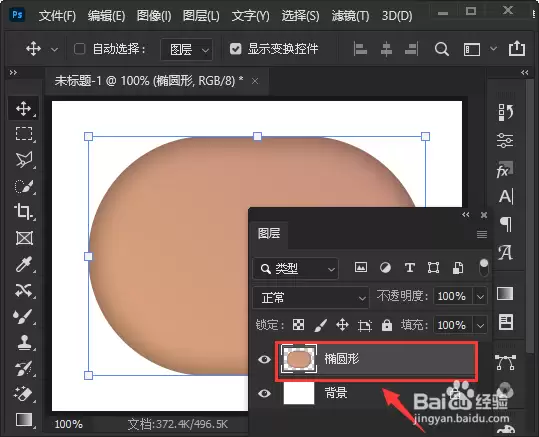Expand the left toolbar double arrows
The width and height of the screenshot is (539, 437).
tap(13, 73)
